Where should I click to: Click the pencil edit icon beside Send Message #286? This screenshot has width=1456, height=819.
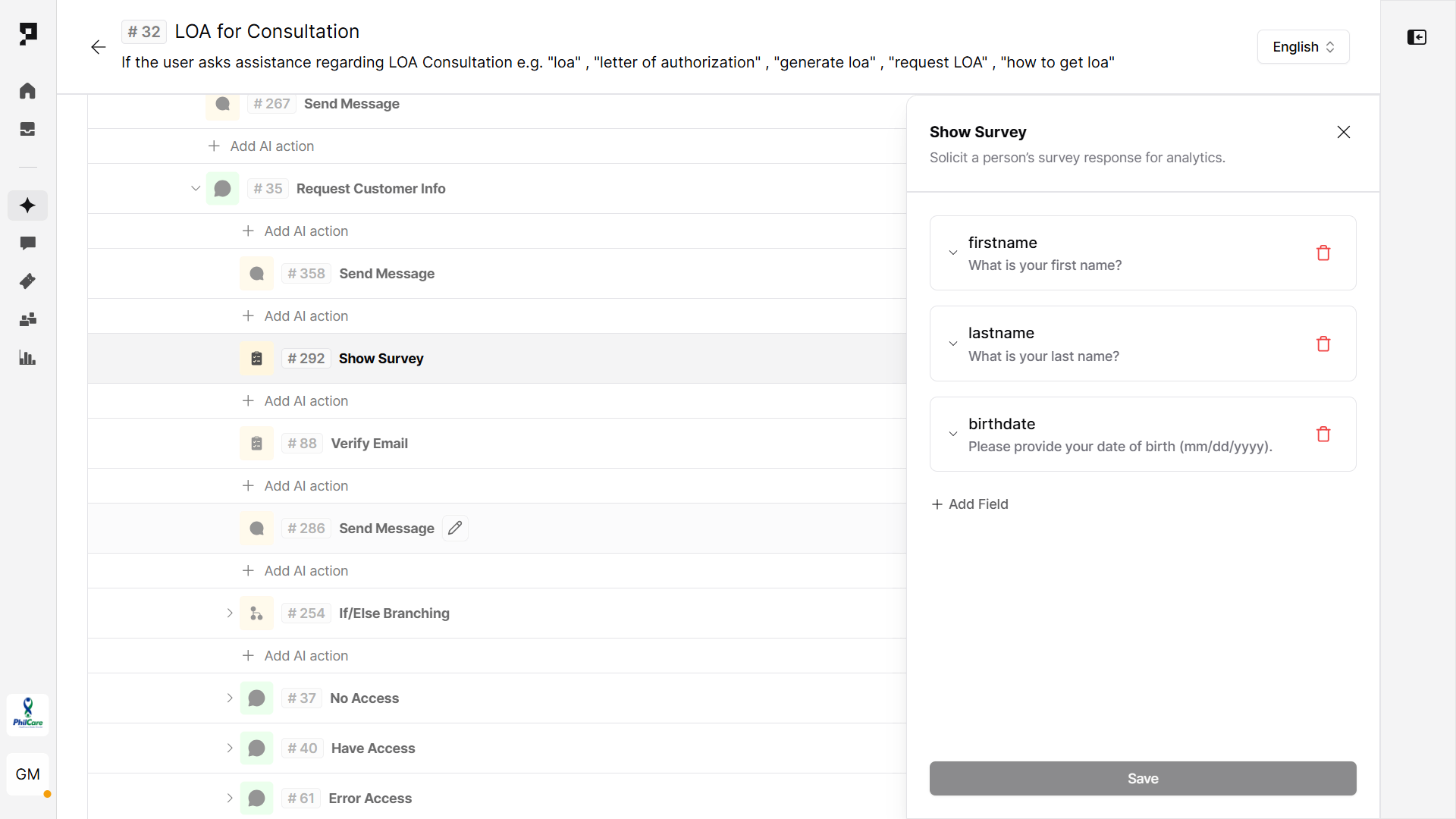[x=455, y=529]
